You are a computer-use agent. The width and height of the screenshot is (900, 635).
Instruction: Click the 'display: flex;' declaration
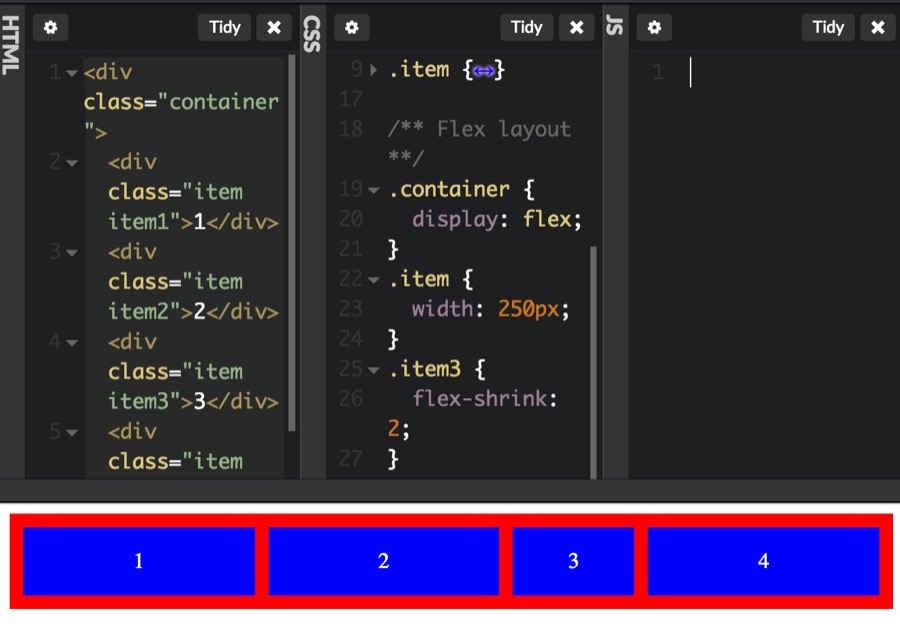496,219
